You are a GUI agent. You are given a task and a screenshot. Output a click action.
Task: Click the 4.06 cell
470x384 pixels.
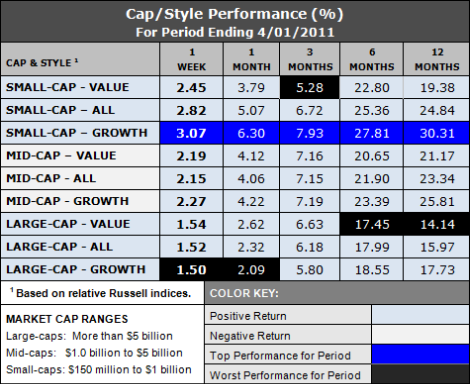point(251,178)
